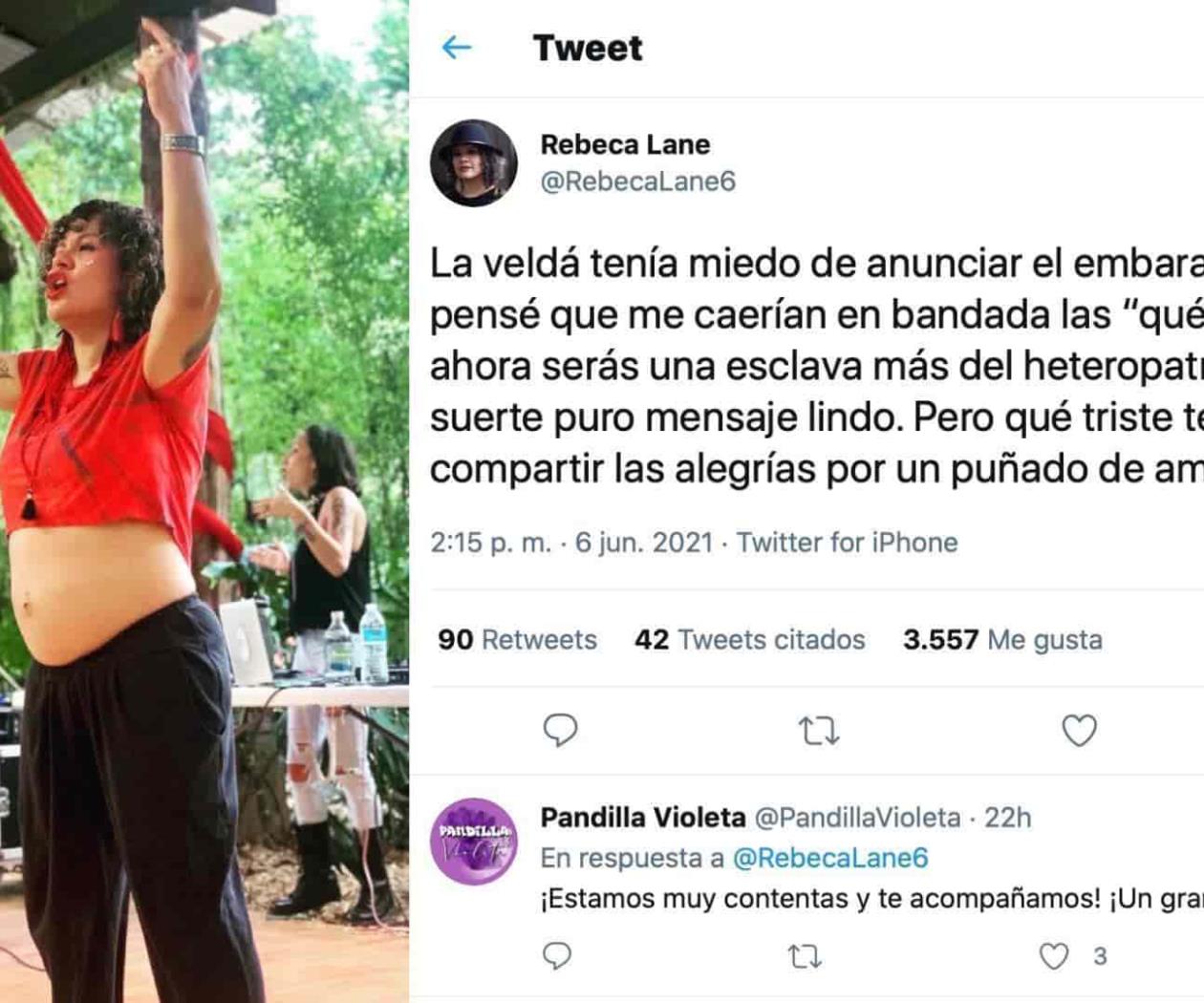Screen dimensions: 1204x1003
Task: Open the photo of the singer in red top
Action: pyautogui.click(x=204, y=501)
